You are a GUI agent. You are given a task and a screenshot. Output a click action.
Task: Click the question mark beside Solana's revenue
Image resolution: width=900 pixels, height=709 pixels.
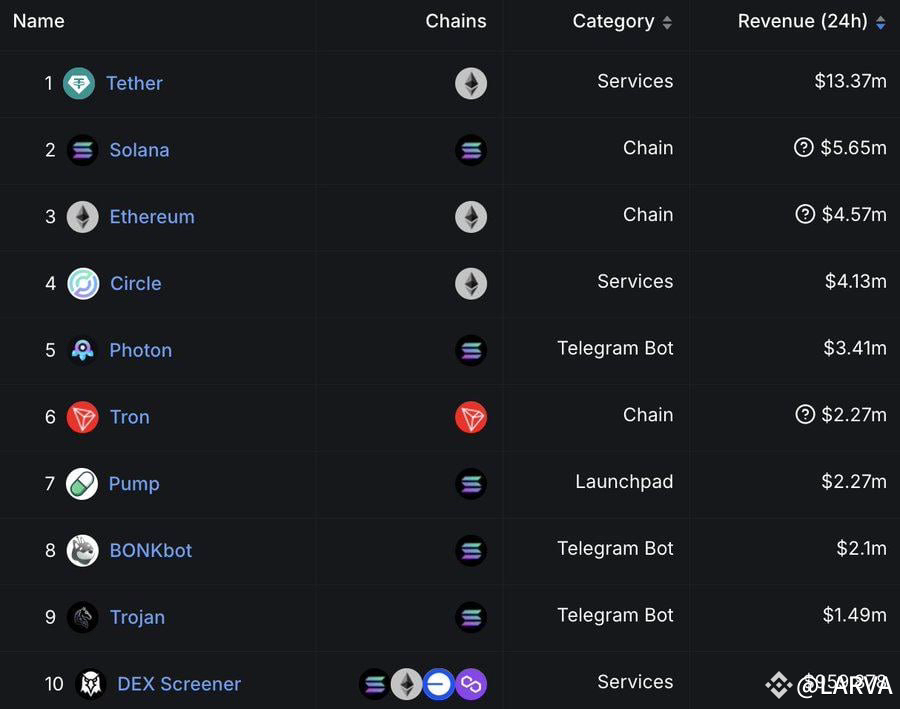click(x=803, y=147)
